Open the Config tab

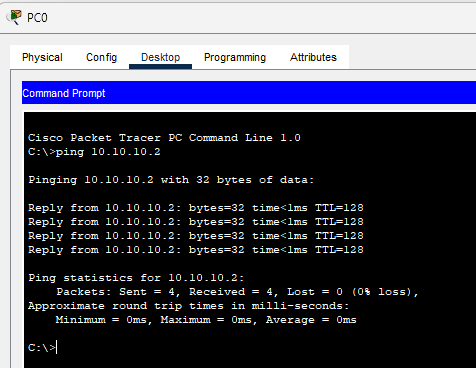102,57
